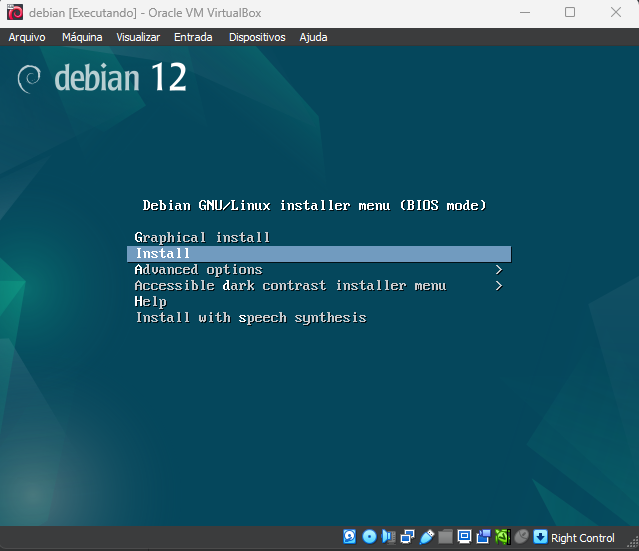This screenshot has width=639, height=551.
Task: Close the VirtualBox window
Action: 616,13
